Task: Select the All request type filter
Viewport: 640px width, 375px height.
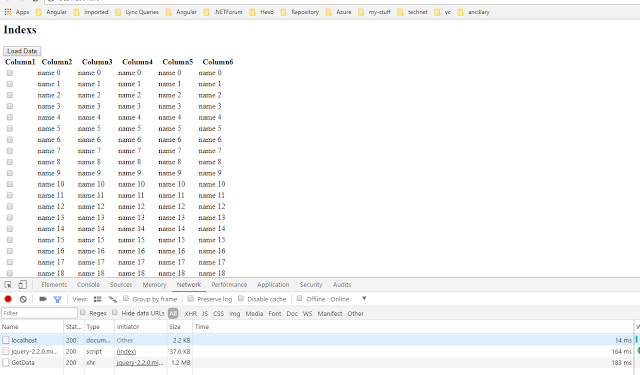Action: point(173,313)
